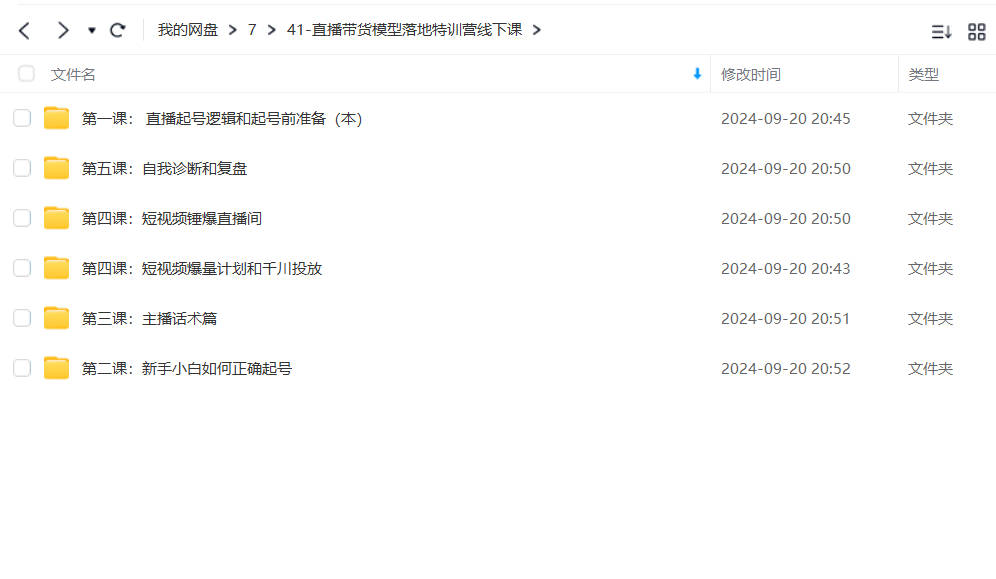Select 第五课: 自我诊断和复盘
Screen dimensions: 996x579
click(164, 168)
